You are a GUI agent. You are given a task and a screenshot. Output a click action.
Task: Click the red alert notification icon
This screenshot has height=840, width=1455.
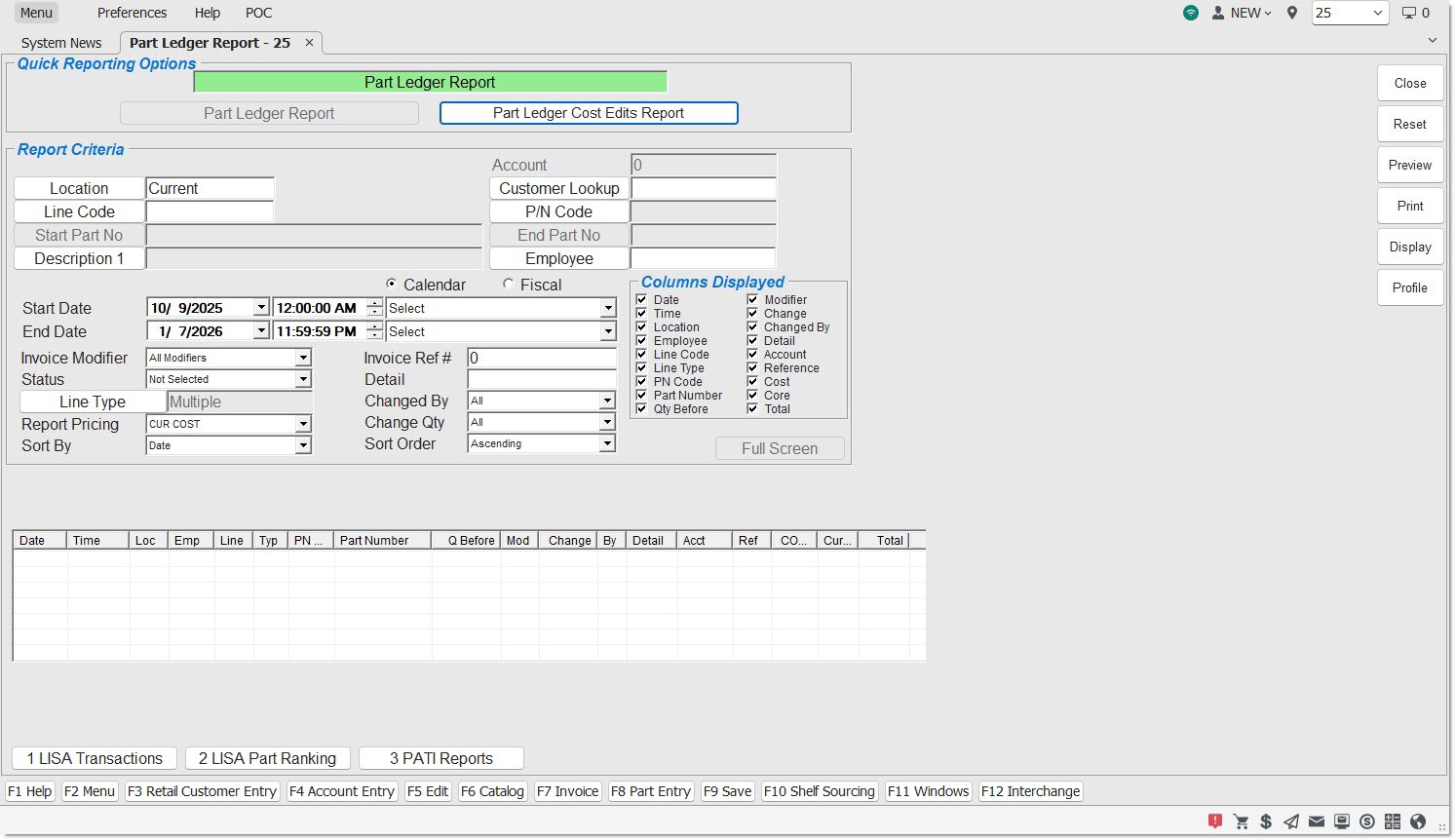click(x=1215, y=821)
